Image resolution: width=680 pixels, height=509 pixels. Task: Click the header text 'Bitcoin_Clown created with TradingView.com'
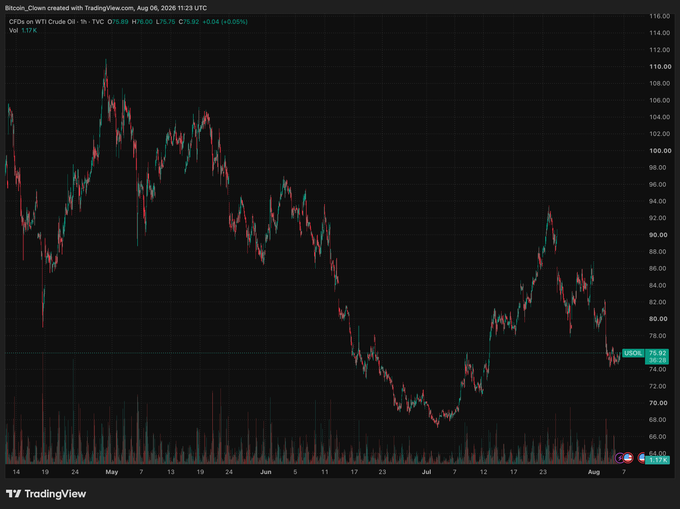tap(69, 8)
